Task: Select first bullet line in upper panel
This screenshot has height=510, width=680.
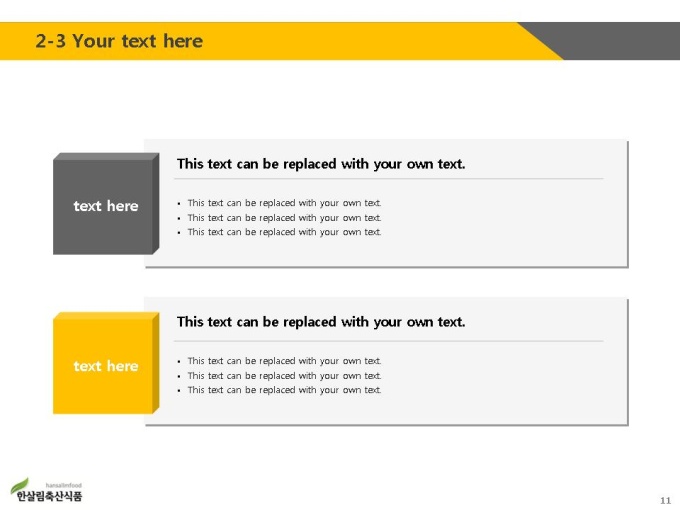Action: pos(284,203)
